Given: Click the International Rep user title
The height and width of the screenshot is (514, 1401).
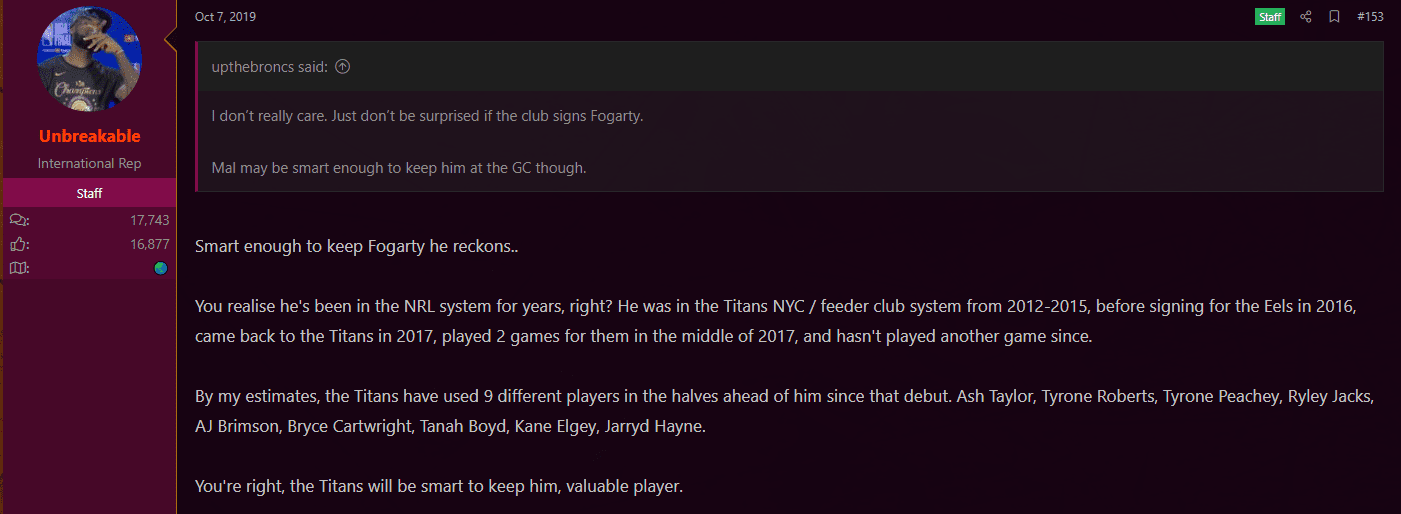Looking at the screenshot, I should coord(90,163).
